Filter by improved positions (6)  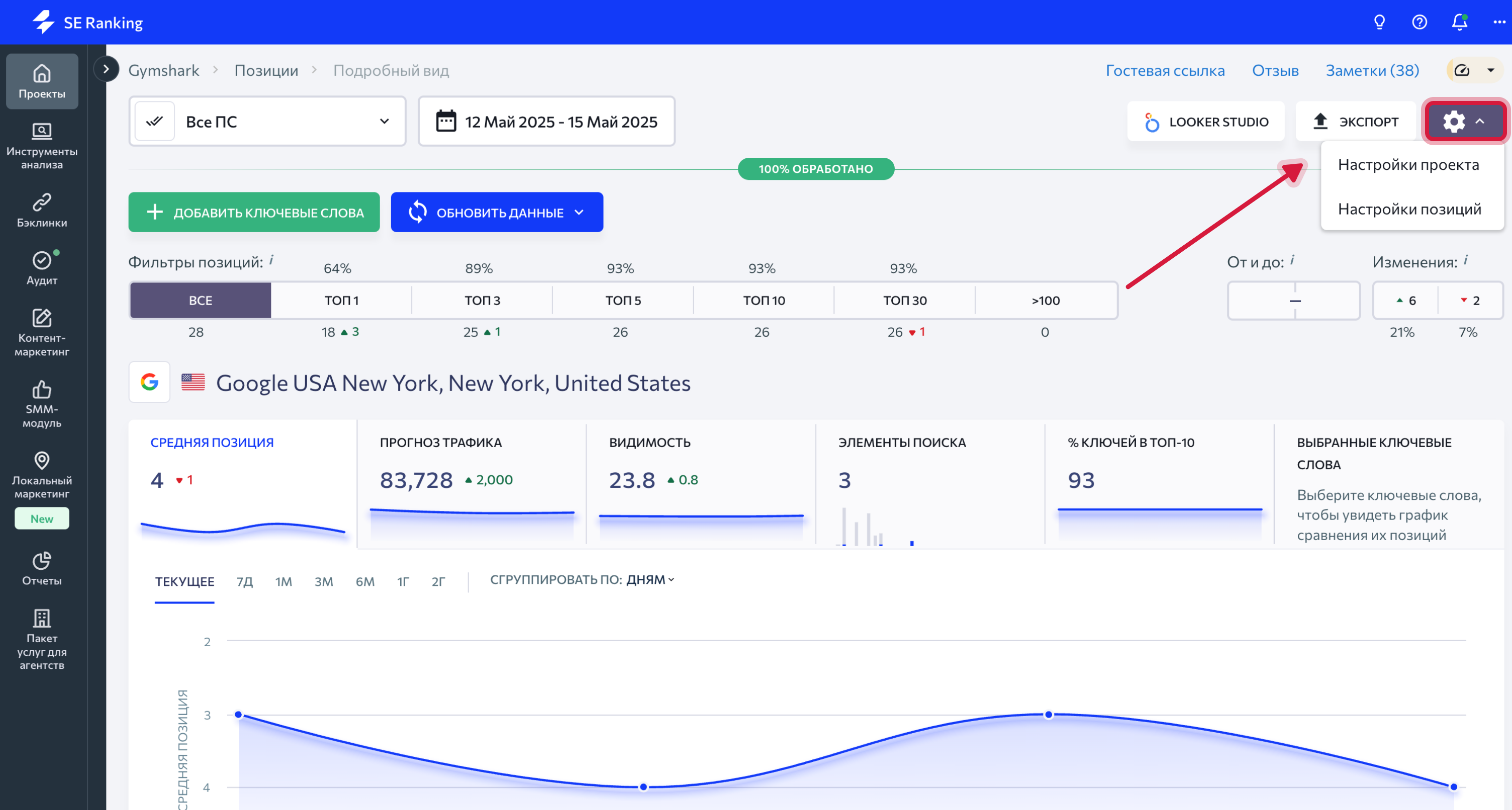click(1406, 300)
